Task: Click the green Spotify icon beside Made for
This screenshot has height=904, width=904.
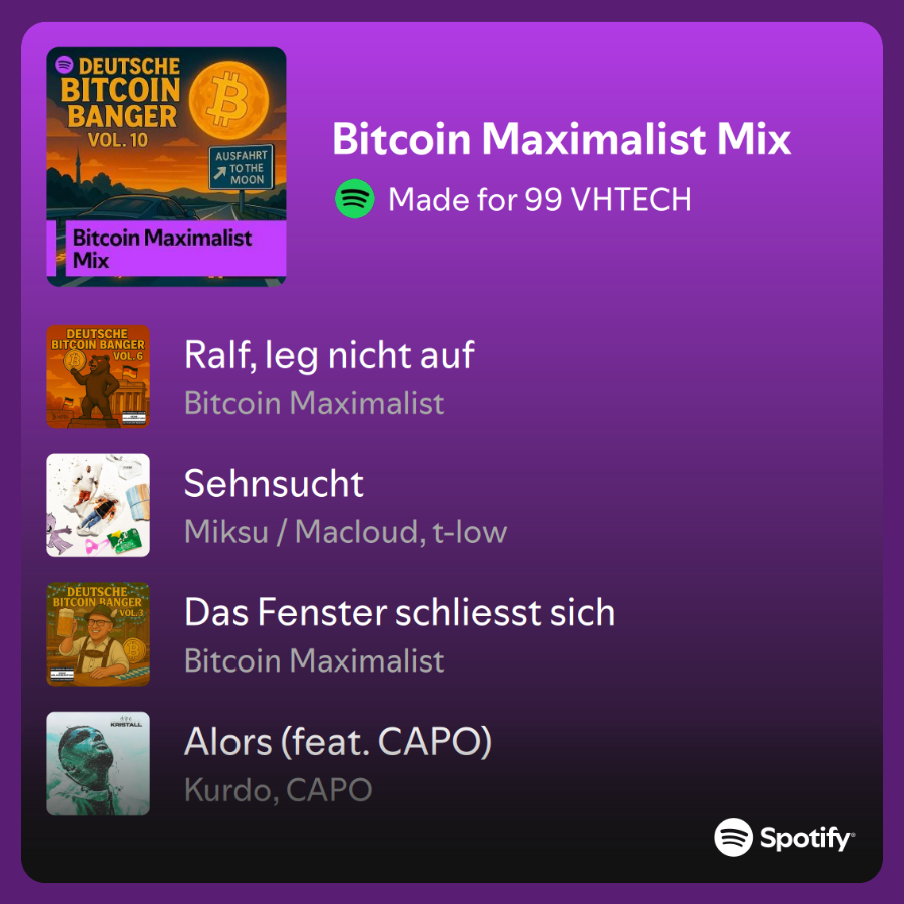Action: pos(355,199)
